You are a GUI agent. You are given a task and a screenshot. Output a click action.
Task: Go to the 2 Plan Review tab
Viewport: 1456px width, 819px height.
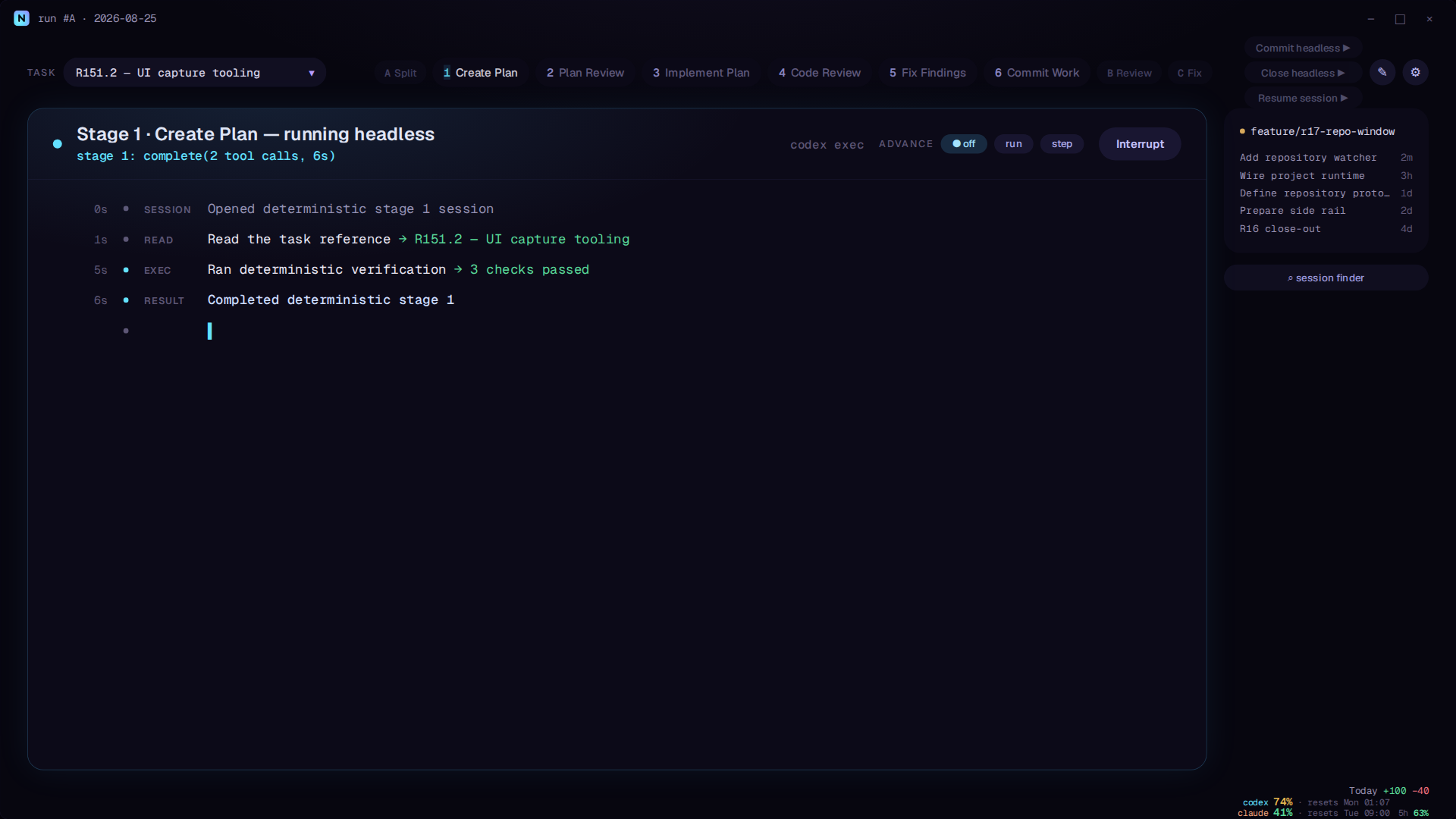click(x=585, y=73)
